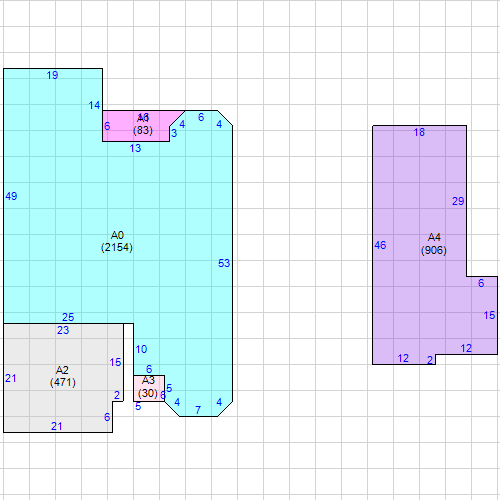Click the 6 dimension in A2's lower notch

click(107, 417)
